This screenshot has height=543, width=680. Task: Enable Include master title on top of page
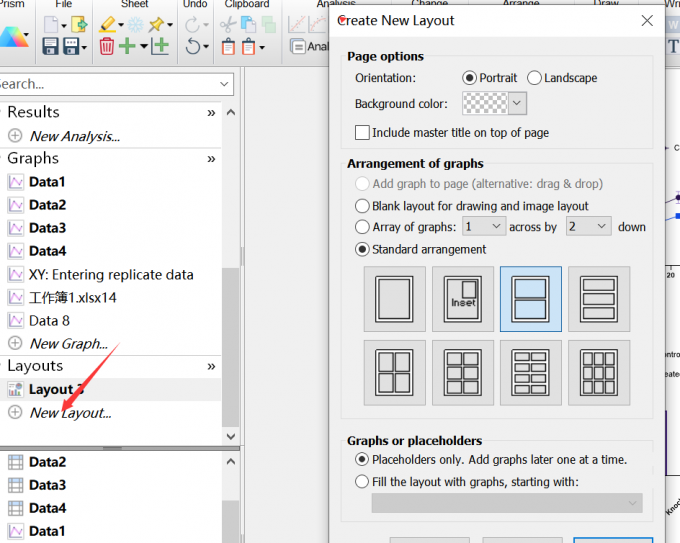[362, 132]
